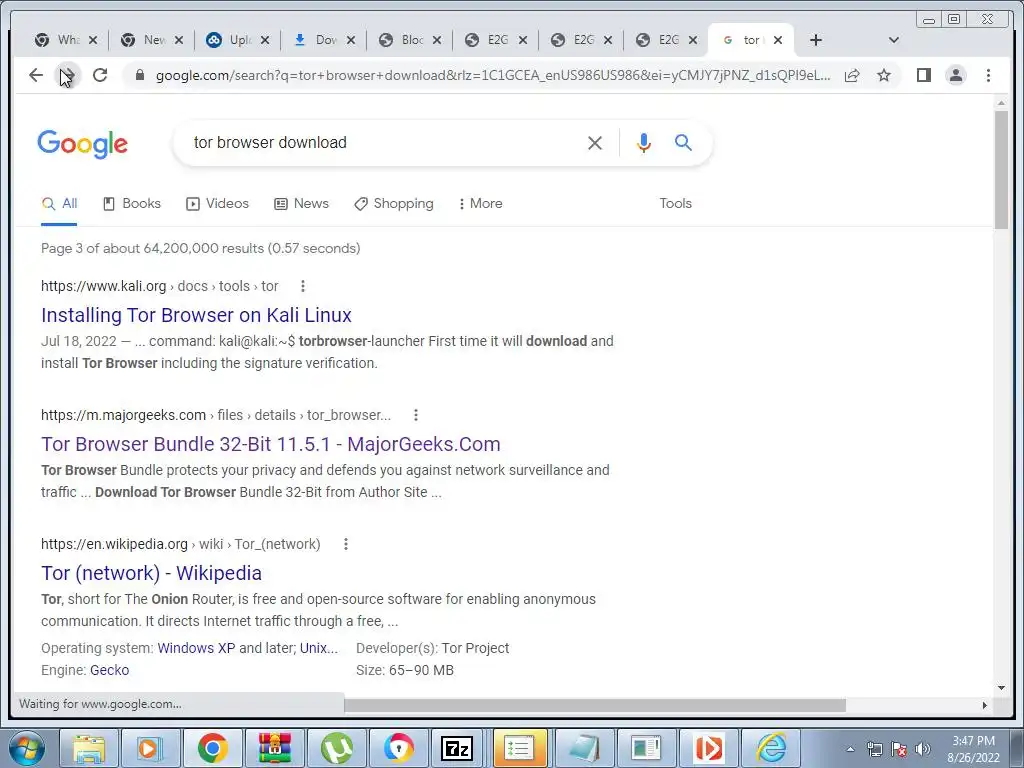Open Tor (network) - Wikipedia link
This screenshot has height=768, width=1024.
[151, 573]
